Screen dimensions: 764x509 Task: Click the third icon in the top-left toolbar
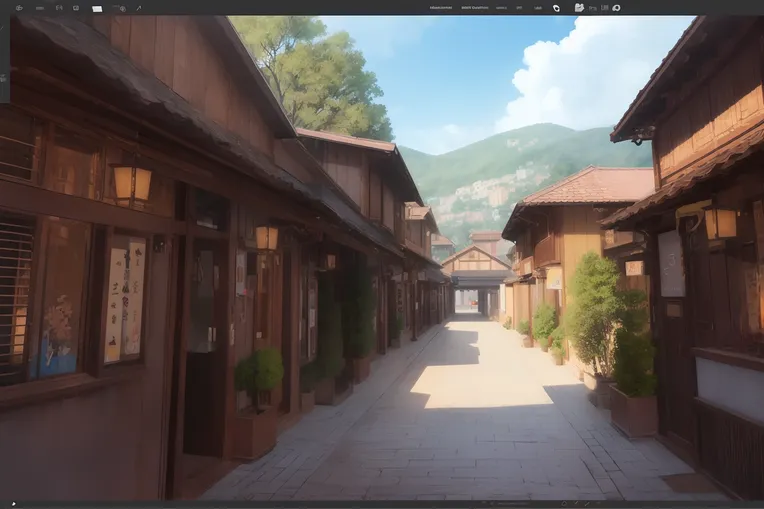point(58,8)
